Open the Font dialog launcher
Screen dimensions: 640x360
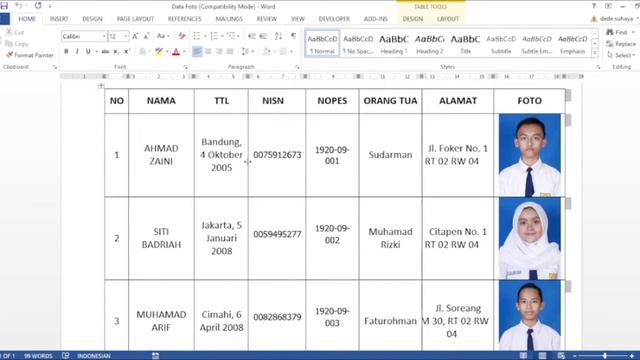point(185,67)
